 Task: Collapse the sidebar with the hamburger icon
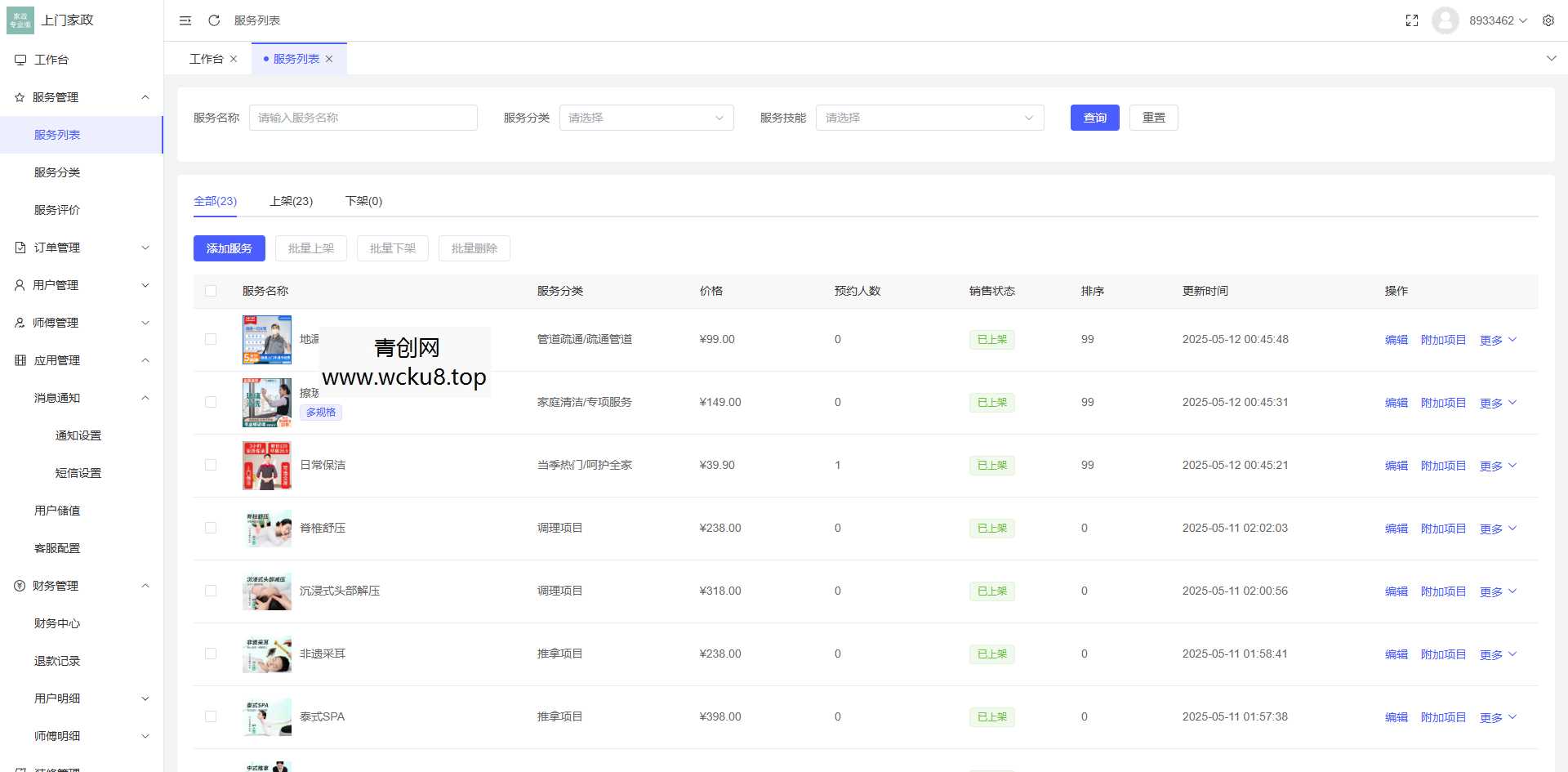pos(185,20)
